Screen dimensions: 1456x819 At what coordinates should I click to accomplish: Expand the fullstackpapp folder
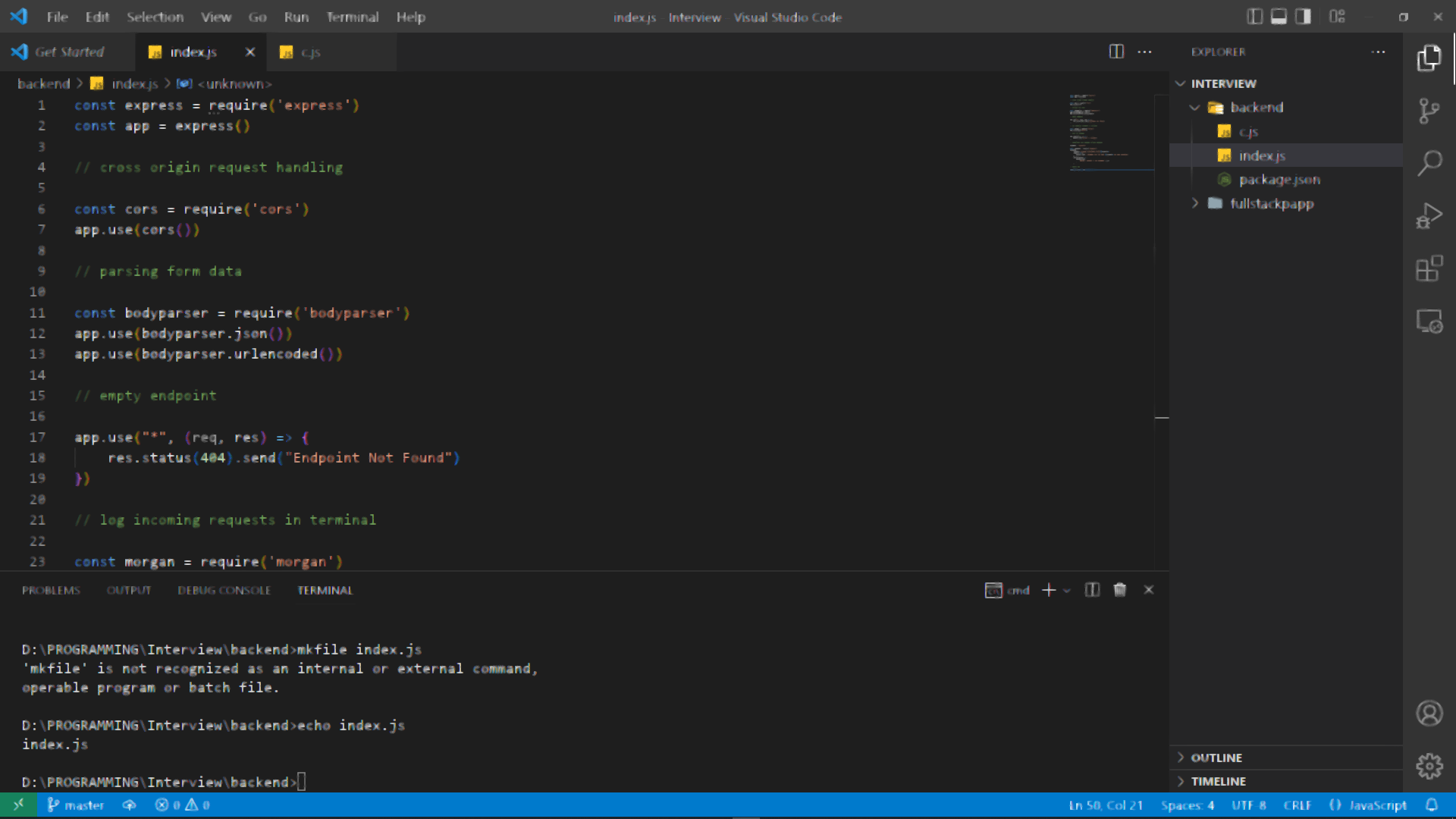tap(1286, 203)
